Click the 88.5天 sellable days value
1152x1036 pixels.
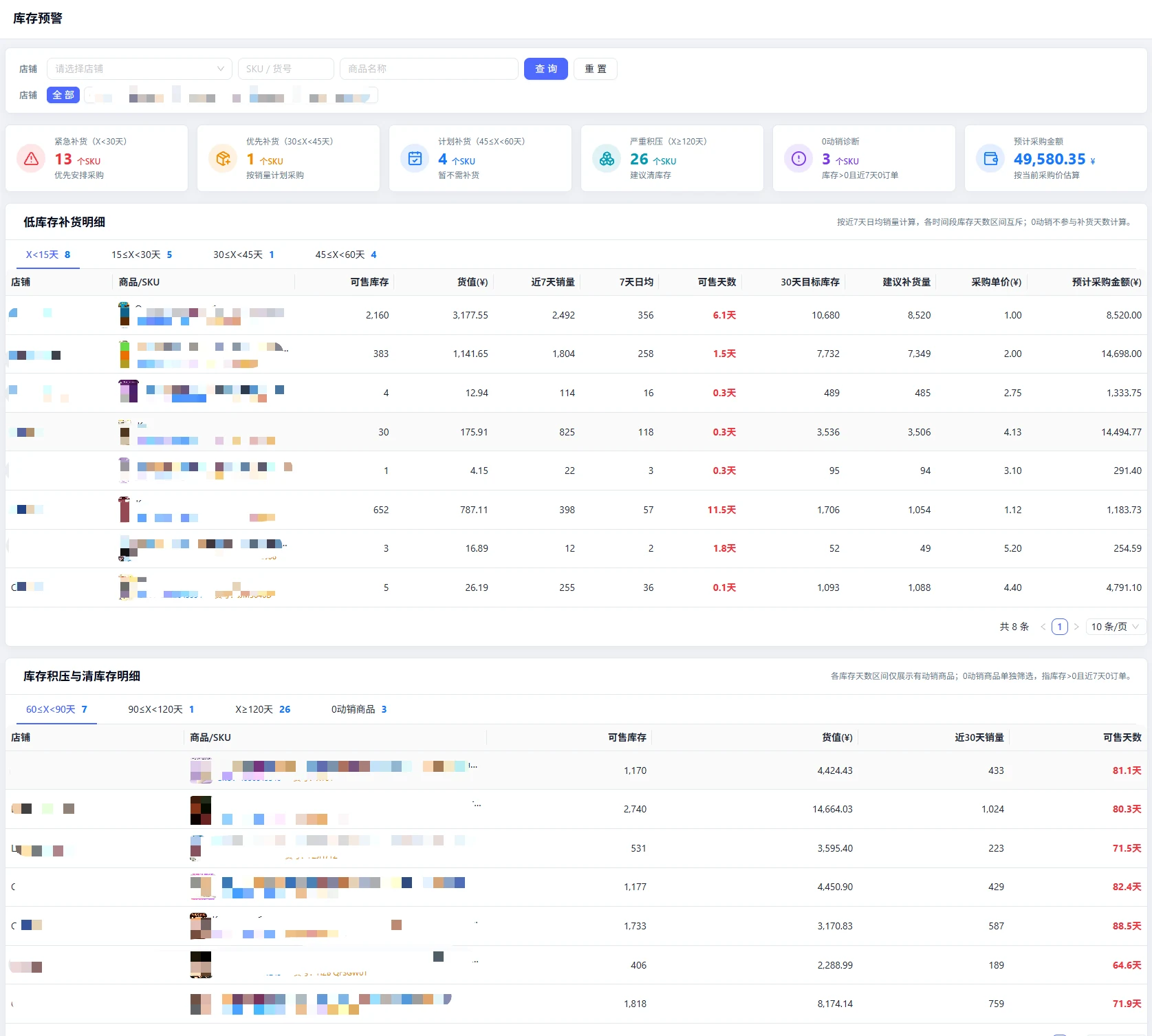pyautogui.click(x=1127, y=926)
